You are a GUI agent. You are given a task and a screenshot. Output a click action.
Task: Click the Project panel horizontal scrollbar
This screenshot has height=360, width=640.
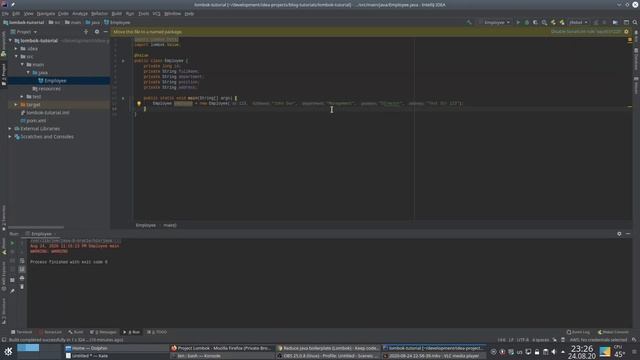pos(36,227)
